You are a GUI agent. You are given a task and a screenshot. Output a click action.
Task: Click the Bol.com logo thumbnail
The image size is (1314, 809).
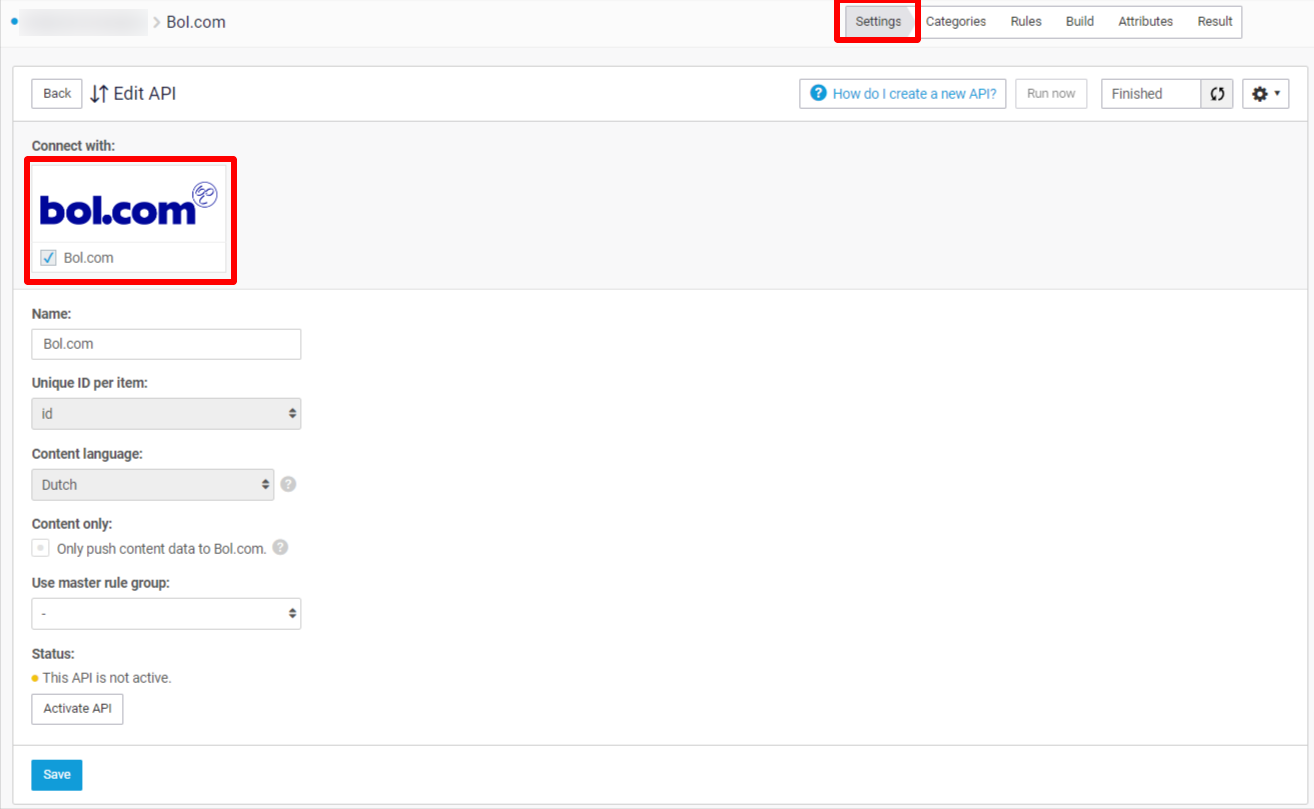point(129,203)
